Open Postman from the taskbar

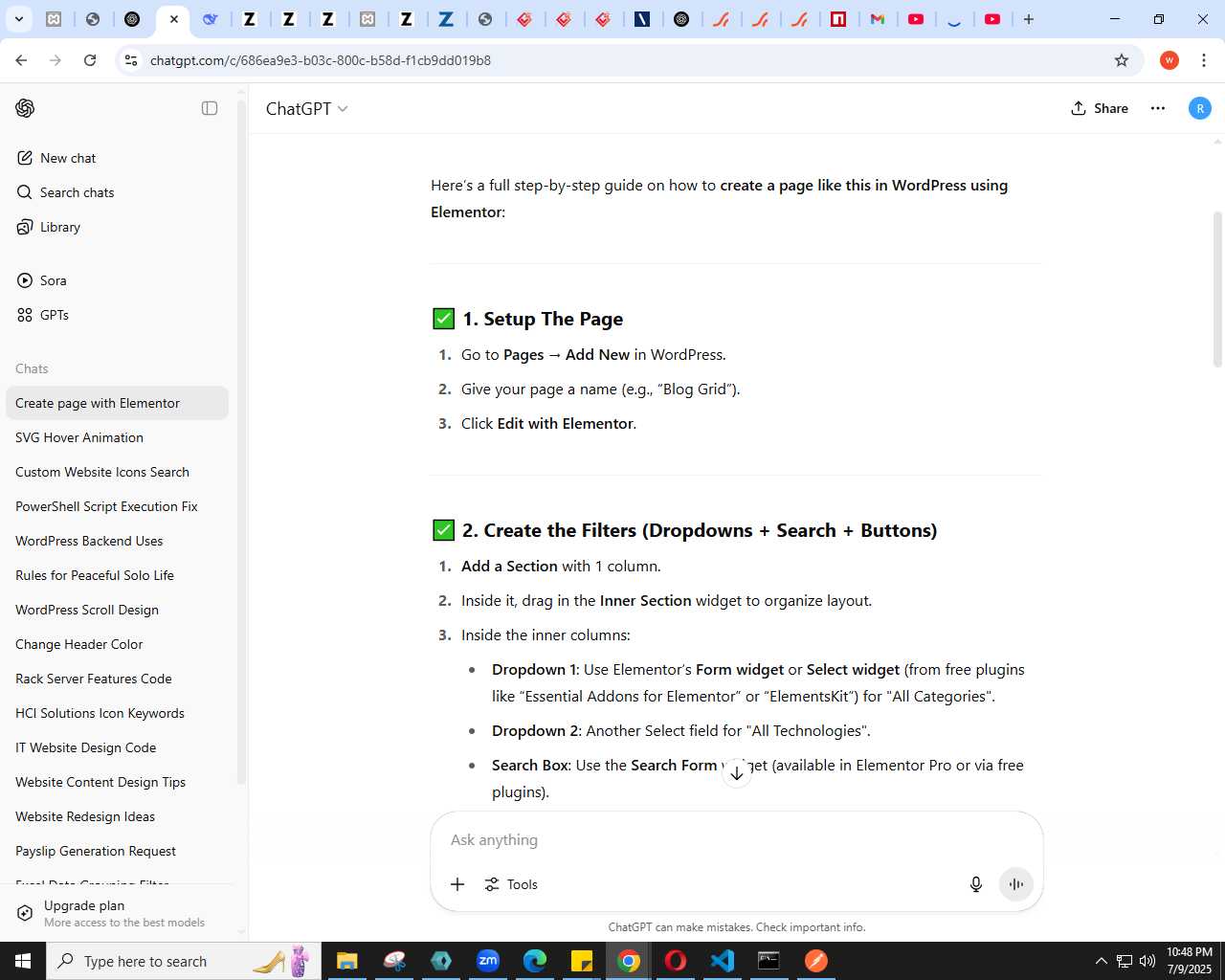point(816,961)
